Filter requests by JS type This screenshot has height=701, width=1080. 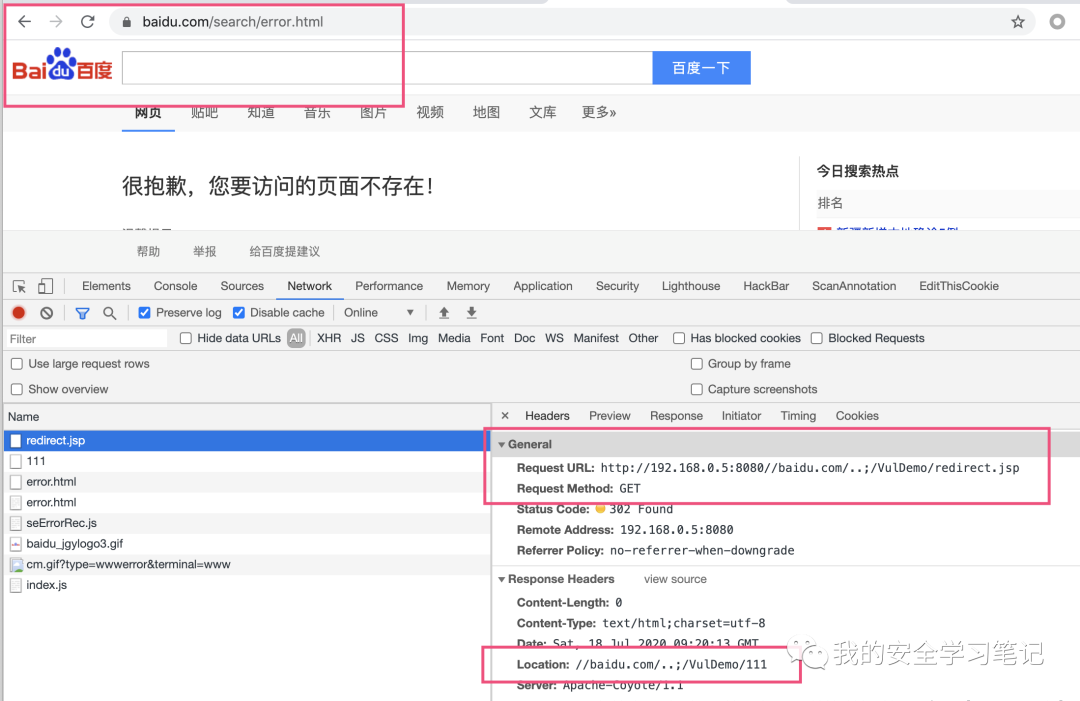357,338
